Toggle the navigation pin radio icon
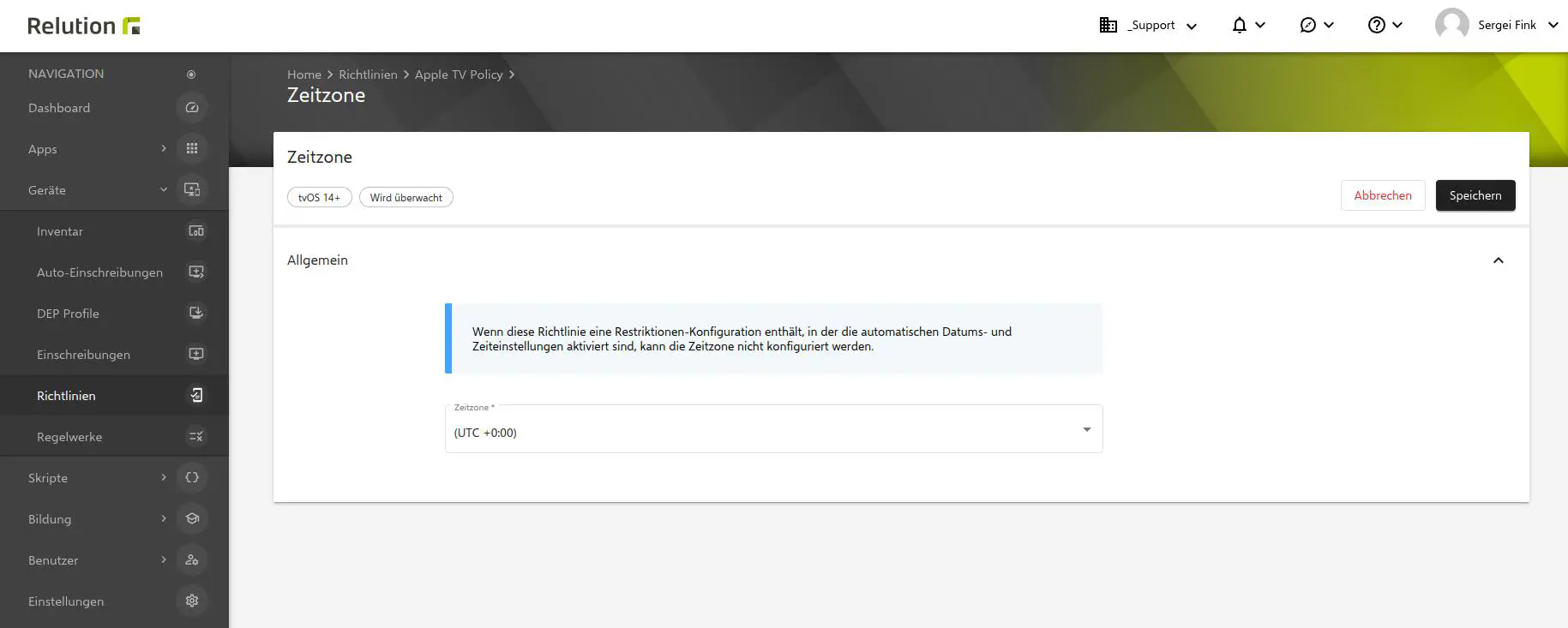Screen dimensions: 1568x628 (x=191, y=75)
